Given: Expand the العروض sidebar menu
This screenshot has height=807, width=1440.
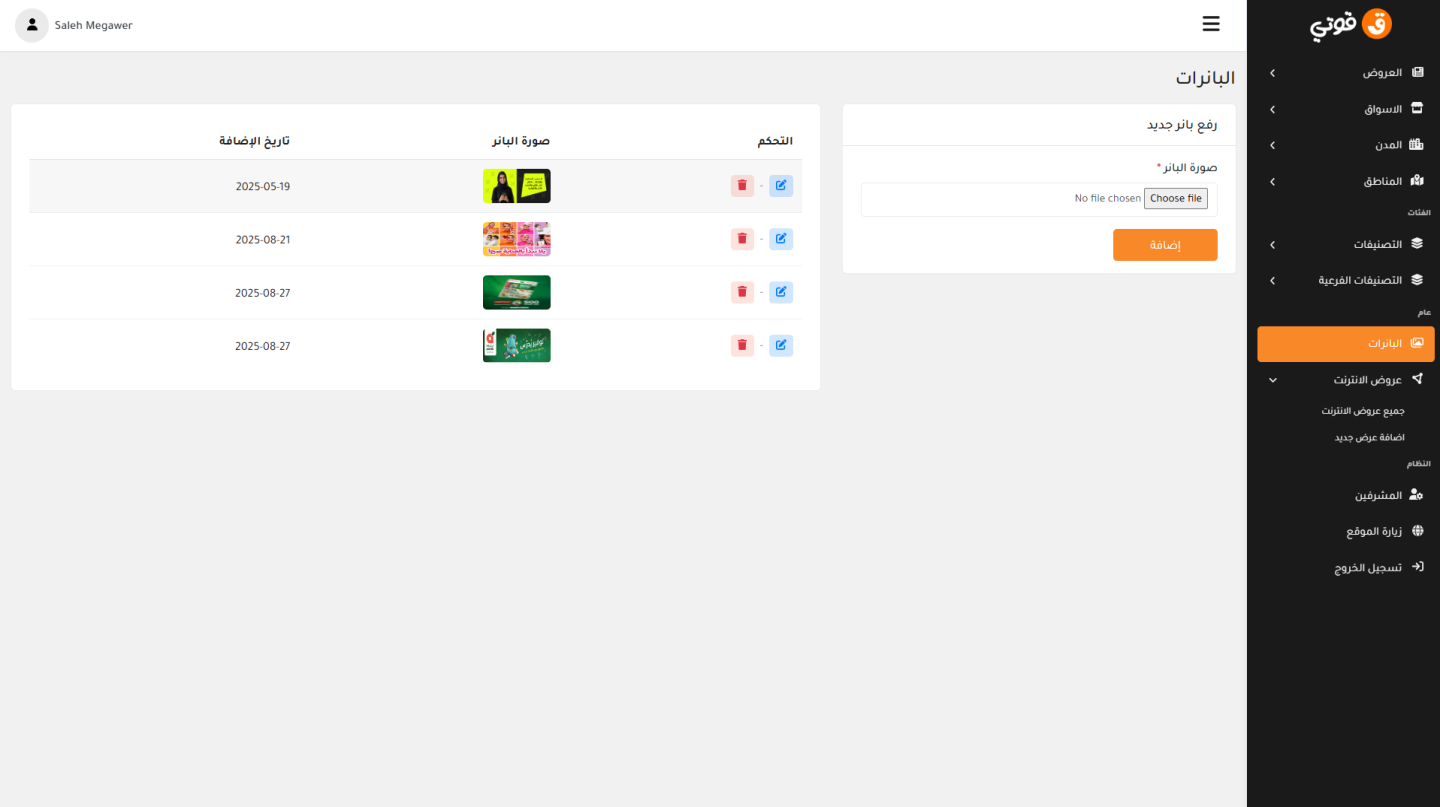Looking at the screenshot, I should pos(1345,73).
